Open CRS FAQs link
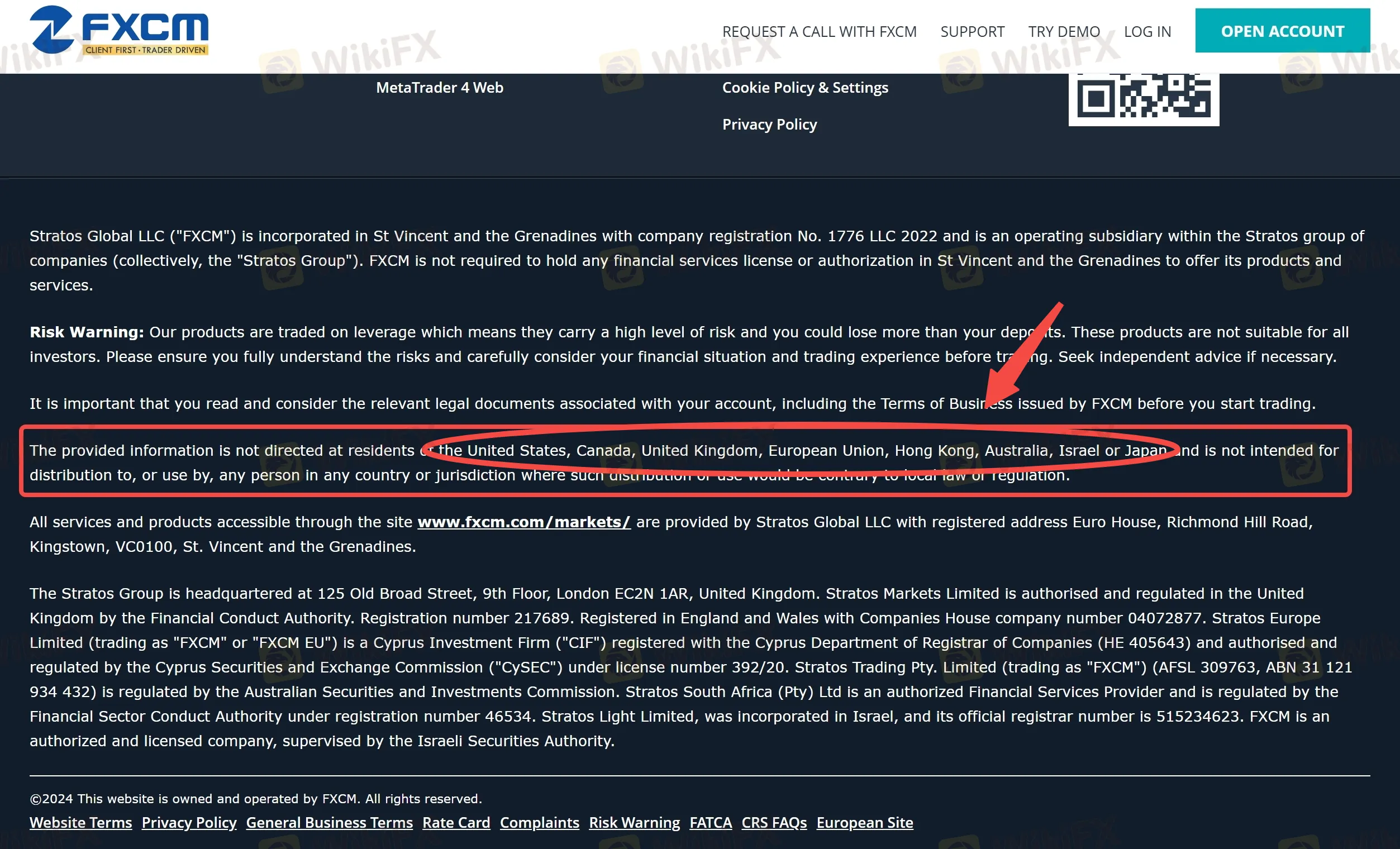 774,822
